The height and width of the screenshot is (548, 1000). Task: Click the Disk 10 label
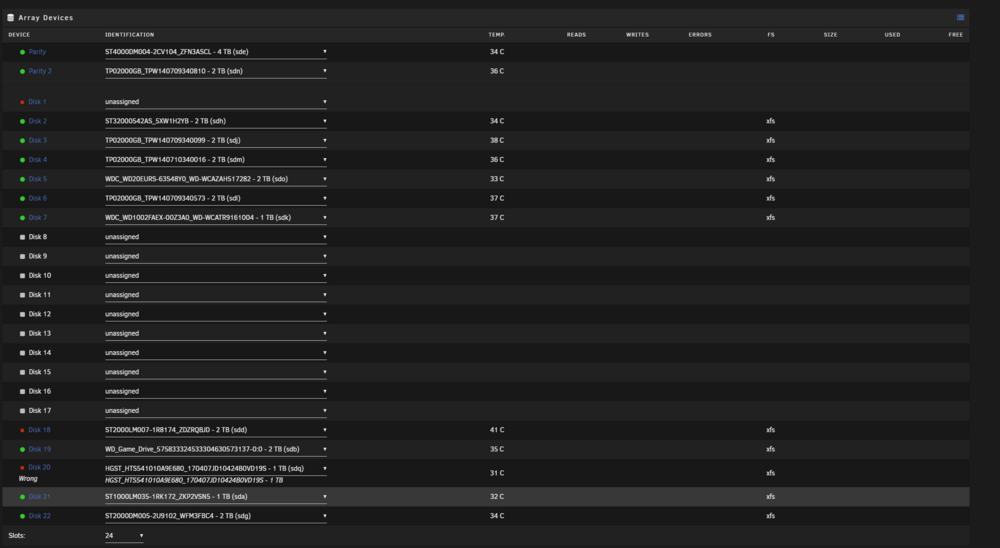pos(40,276)
